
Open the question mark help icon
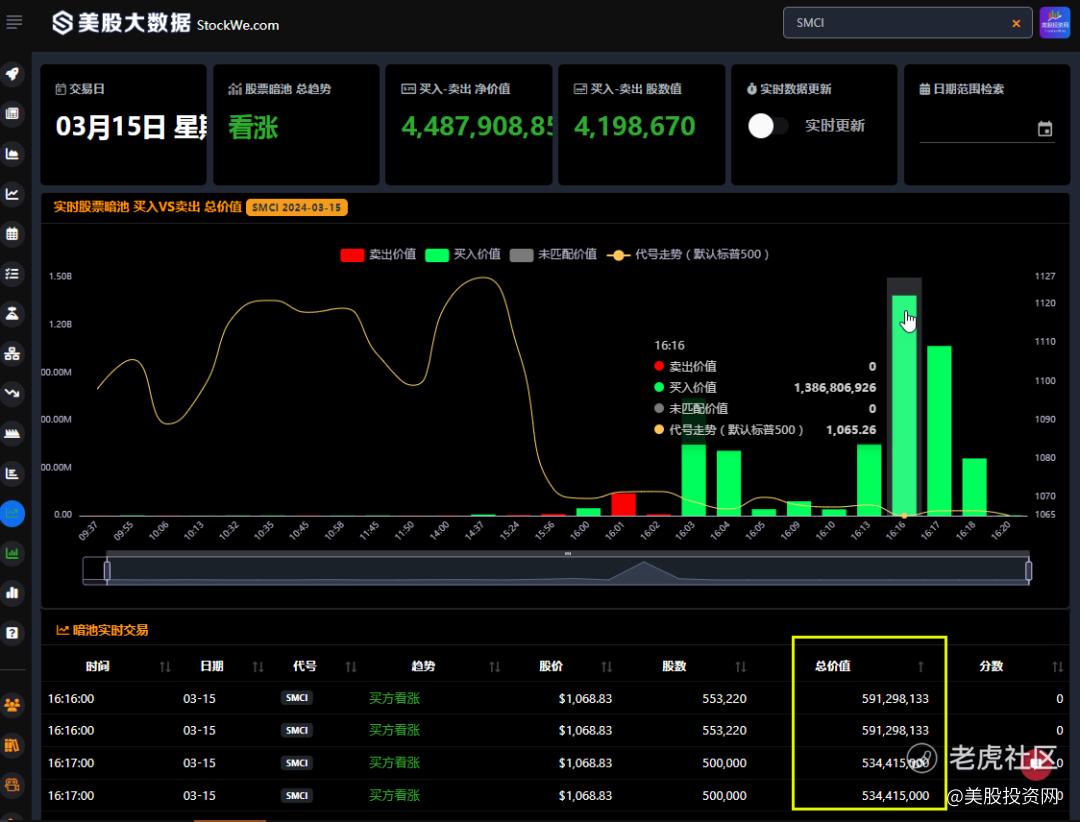click(13, 632)
